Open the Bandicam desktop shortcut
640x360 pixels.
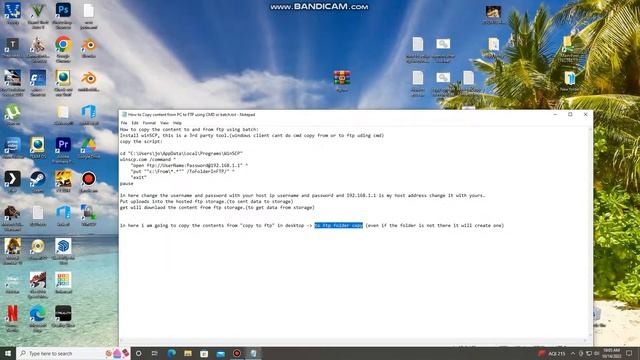click(89, 182)
